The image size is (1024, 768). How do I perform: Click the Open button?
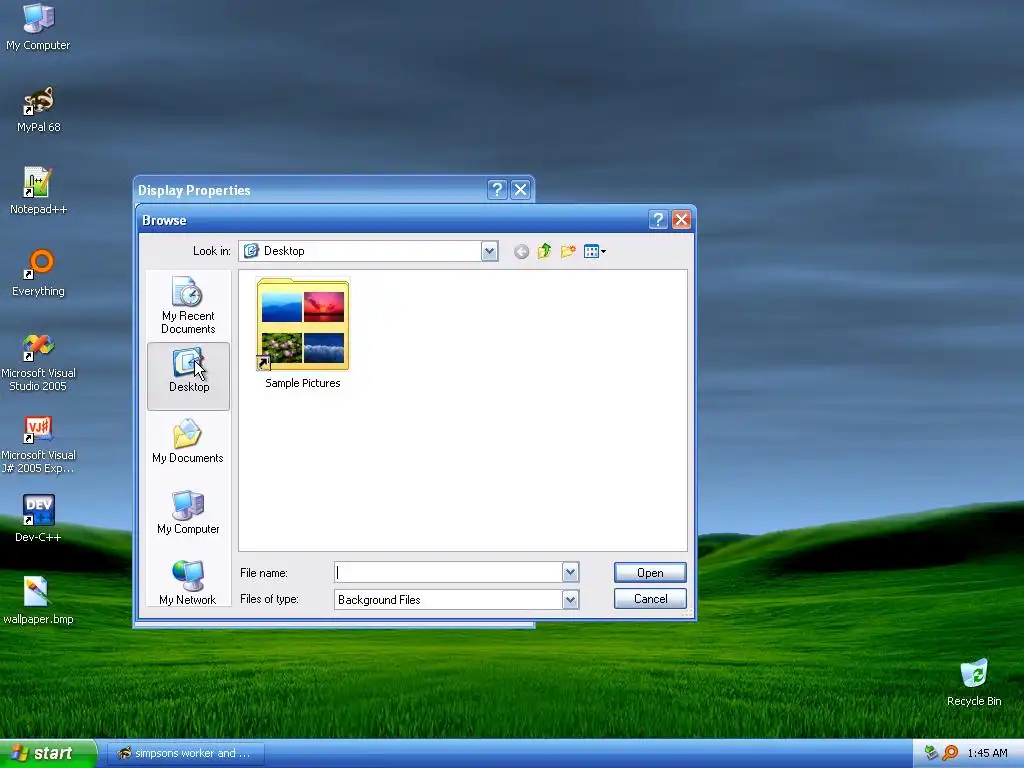(650, 573)
